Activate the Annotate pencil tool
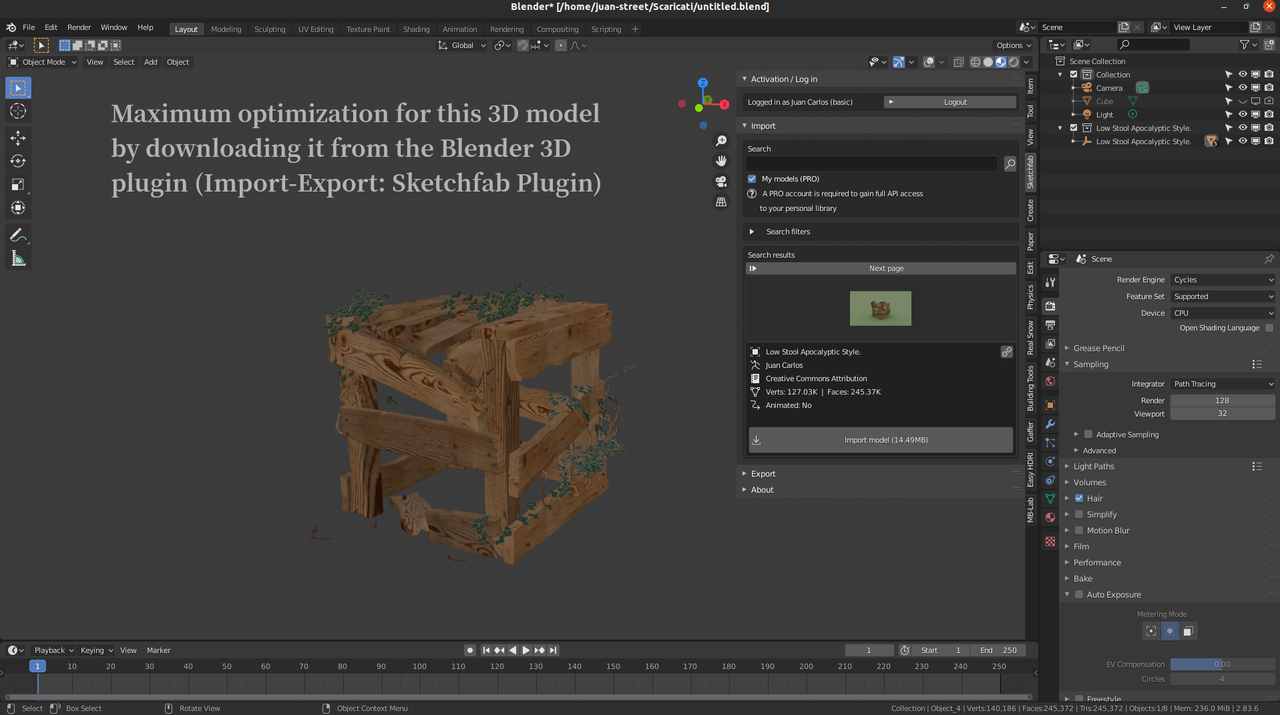The image size is (1280, 715). (18, 235)
